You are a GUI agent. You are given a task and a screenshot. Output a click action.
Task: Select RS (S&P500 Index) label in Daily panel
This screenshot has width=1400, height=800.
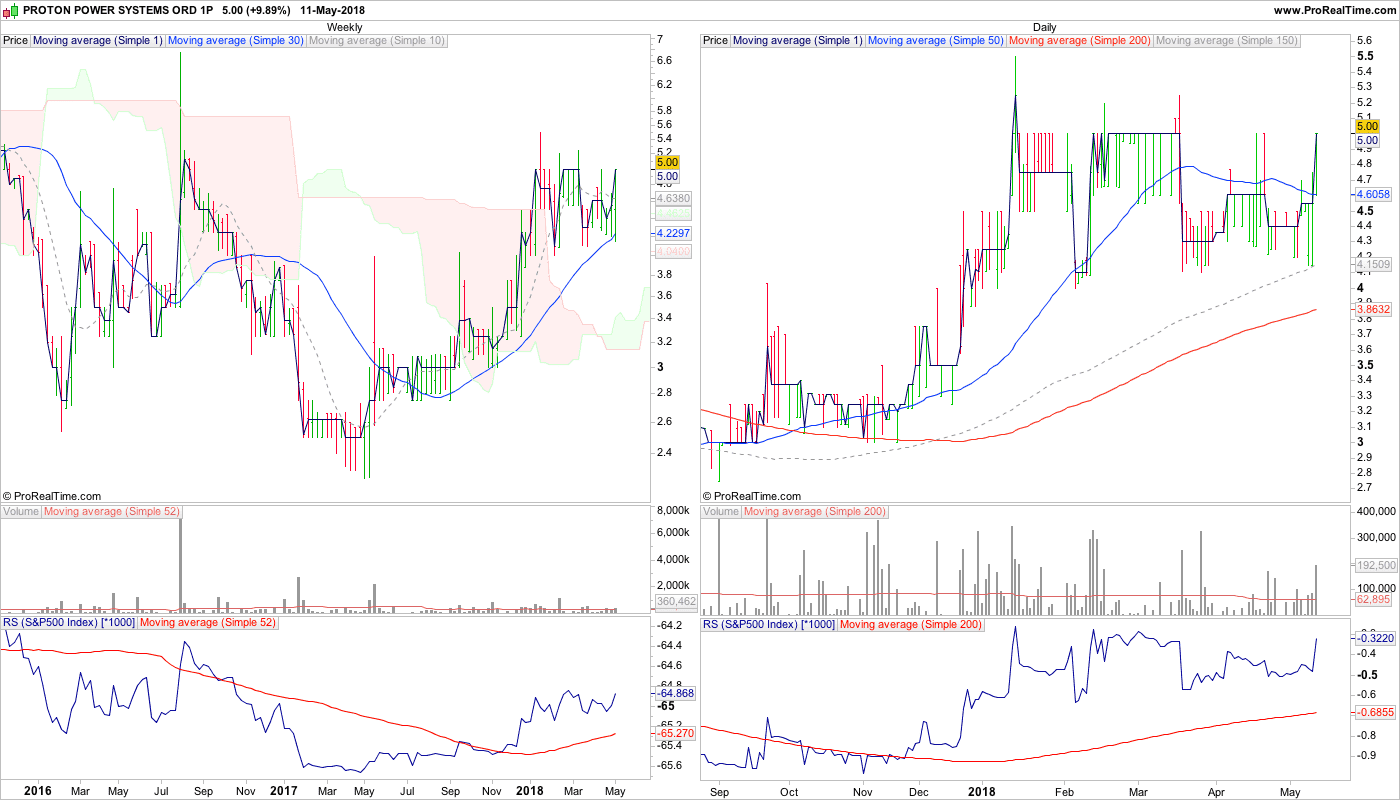[768, 623]
